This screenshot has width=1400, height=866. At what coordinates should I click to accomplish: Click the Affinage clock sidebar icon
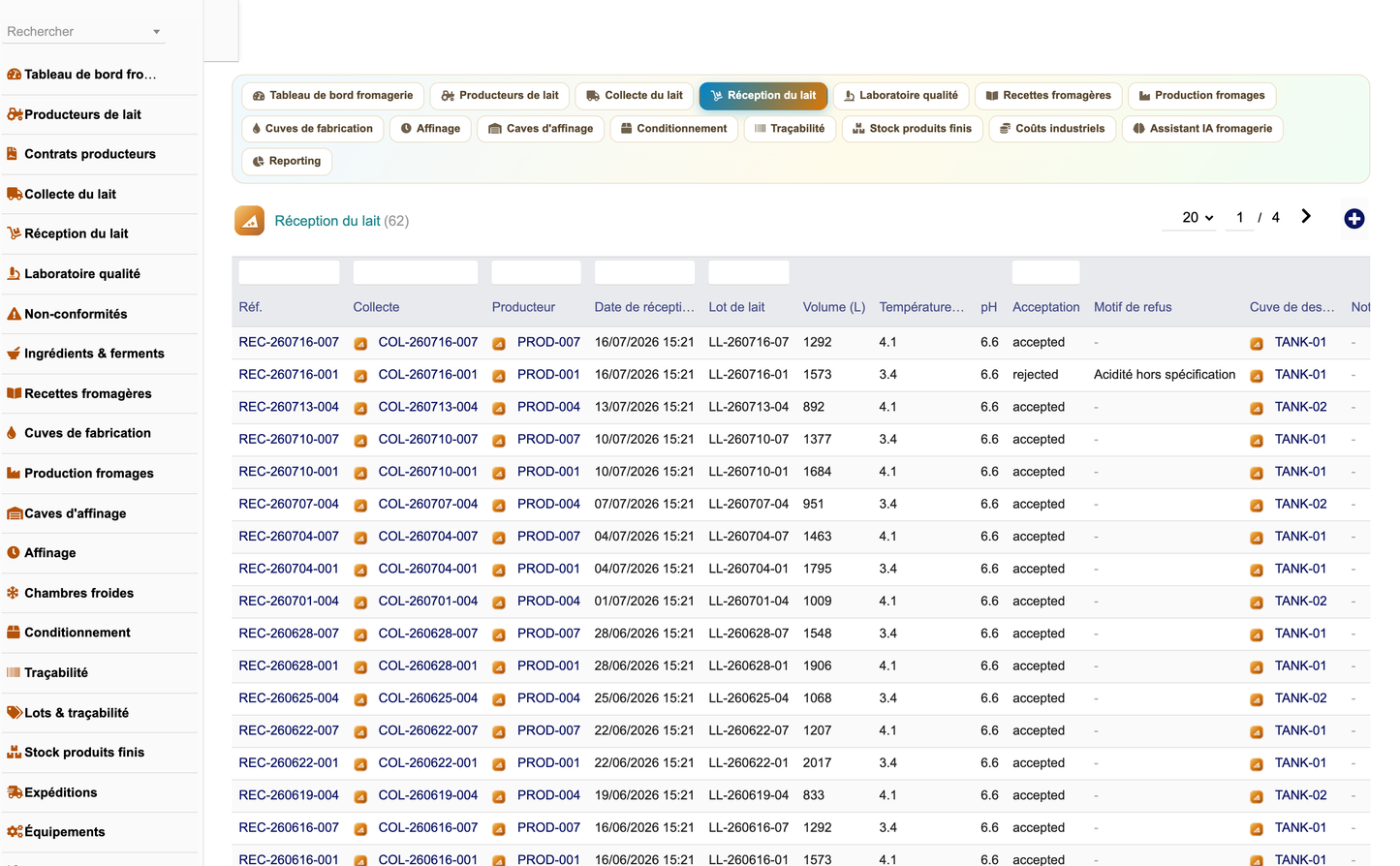[14, 553]
